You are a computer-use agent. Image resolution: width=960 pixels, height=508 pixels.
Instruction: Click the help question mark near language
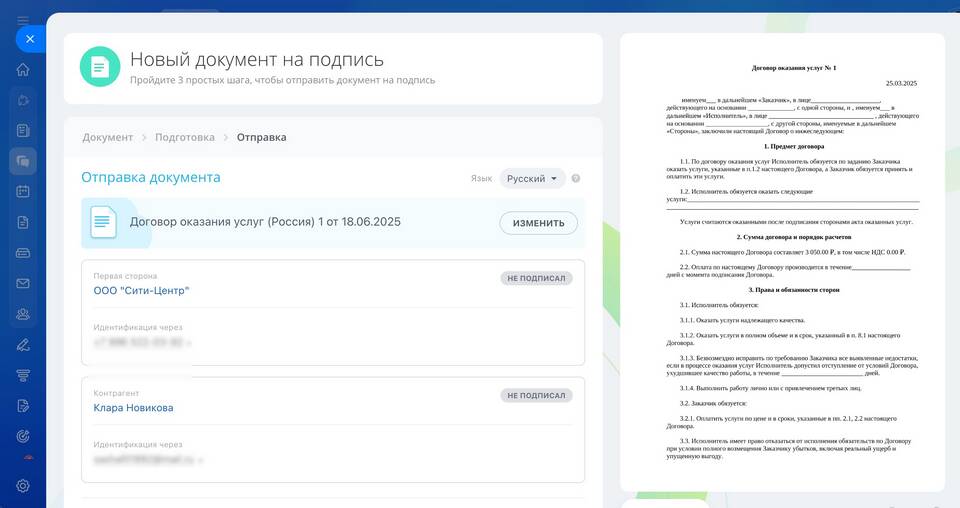click(x=576, y=179)
